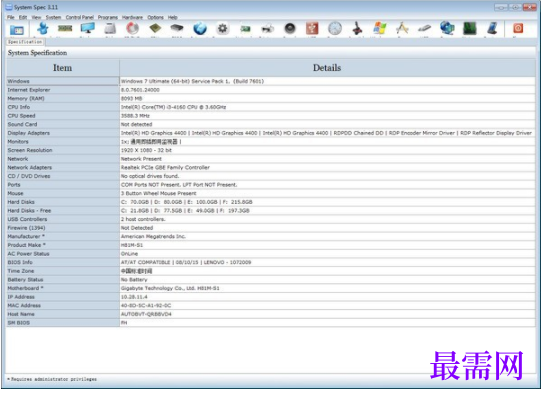Image resolution: width=542 pixels, height=397 pixels.
Task: Select the MAC Address row label
Action: pyautogui.click(x=63, y=305)
